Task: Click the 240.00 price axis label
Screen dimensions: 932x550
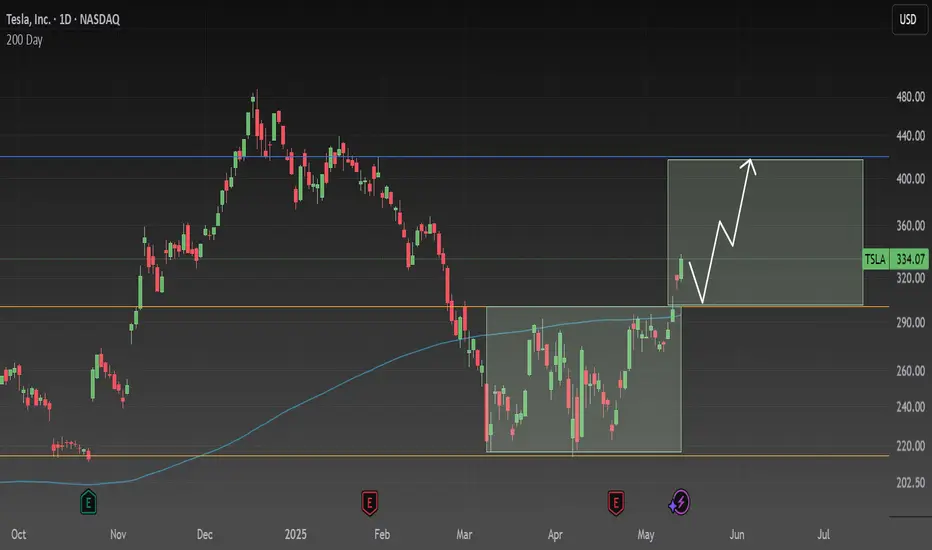Action: click(910, 407)
